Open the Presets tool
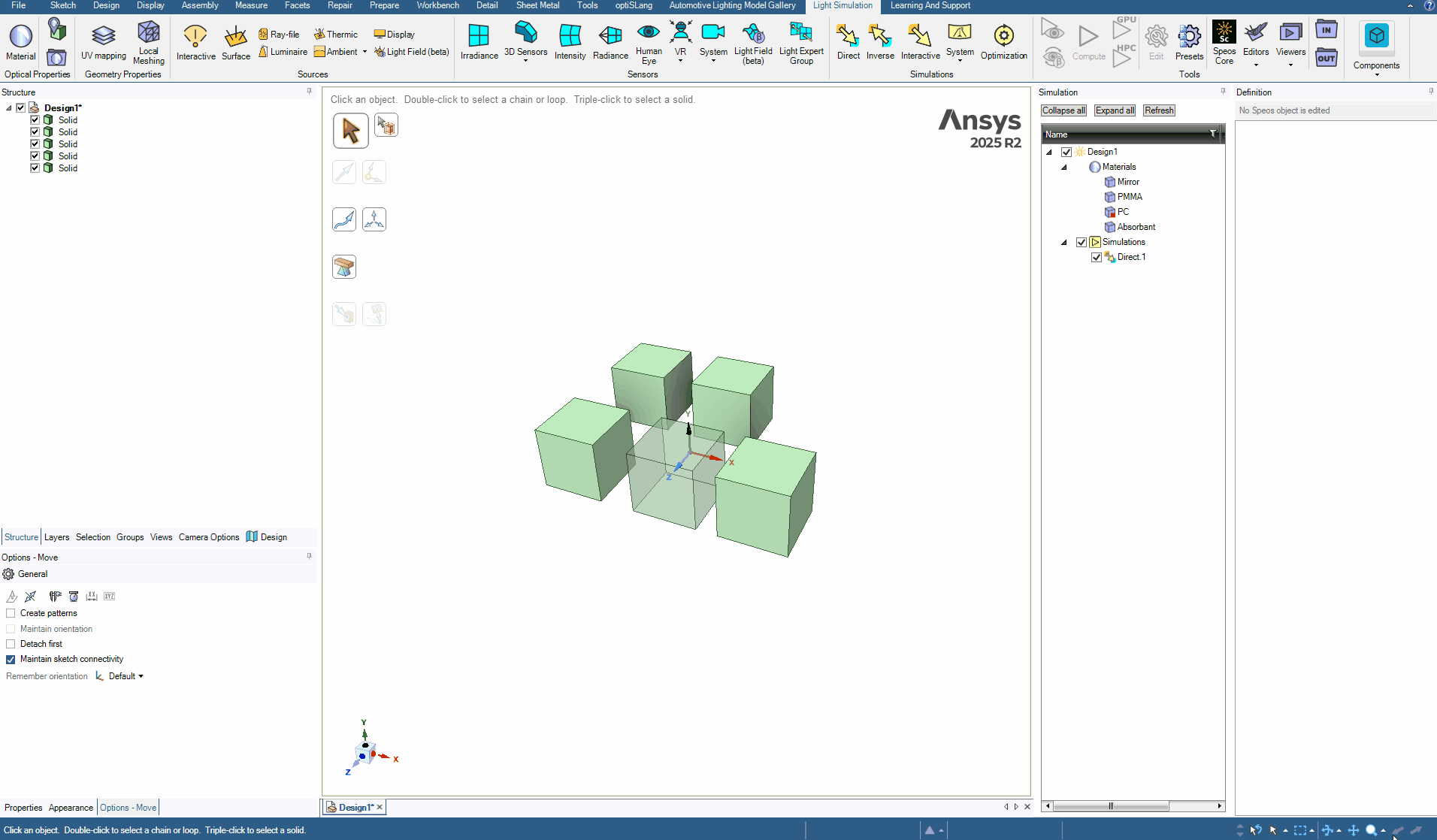The height and width of the screenshot is (840, 1437). coord(1189,42)
